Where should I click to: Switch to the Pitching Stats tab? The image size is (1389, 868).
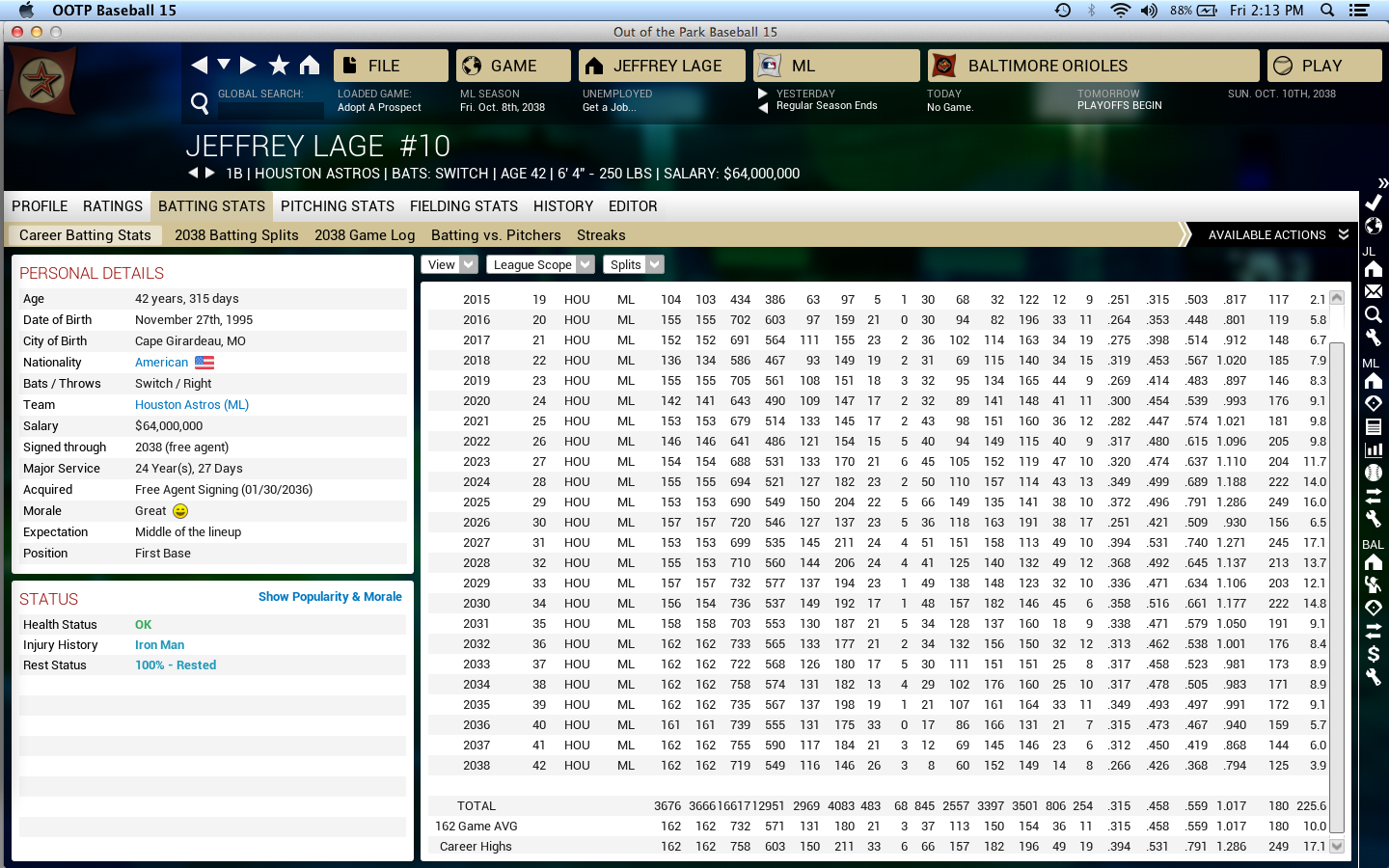[x=337, y=206]
